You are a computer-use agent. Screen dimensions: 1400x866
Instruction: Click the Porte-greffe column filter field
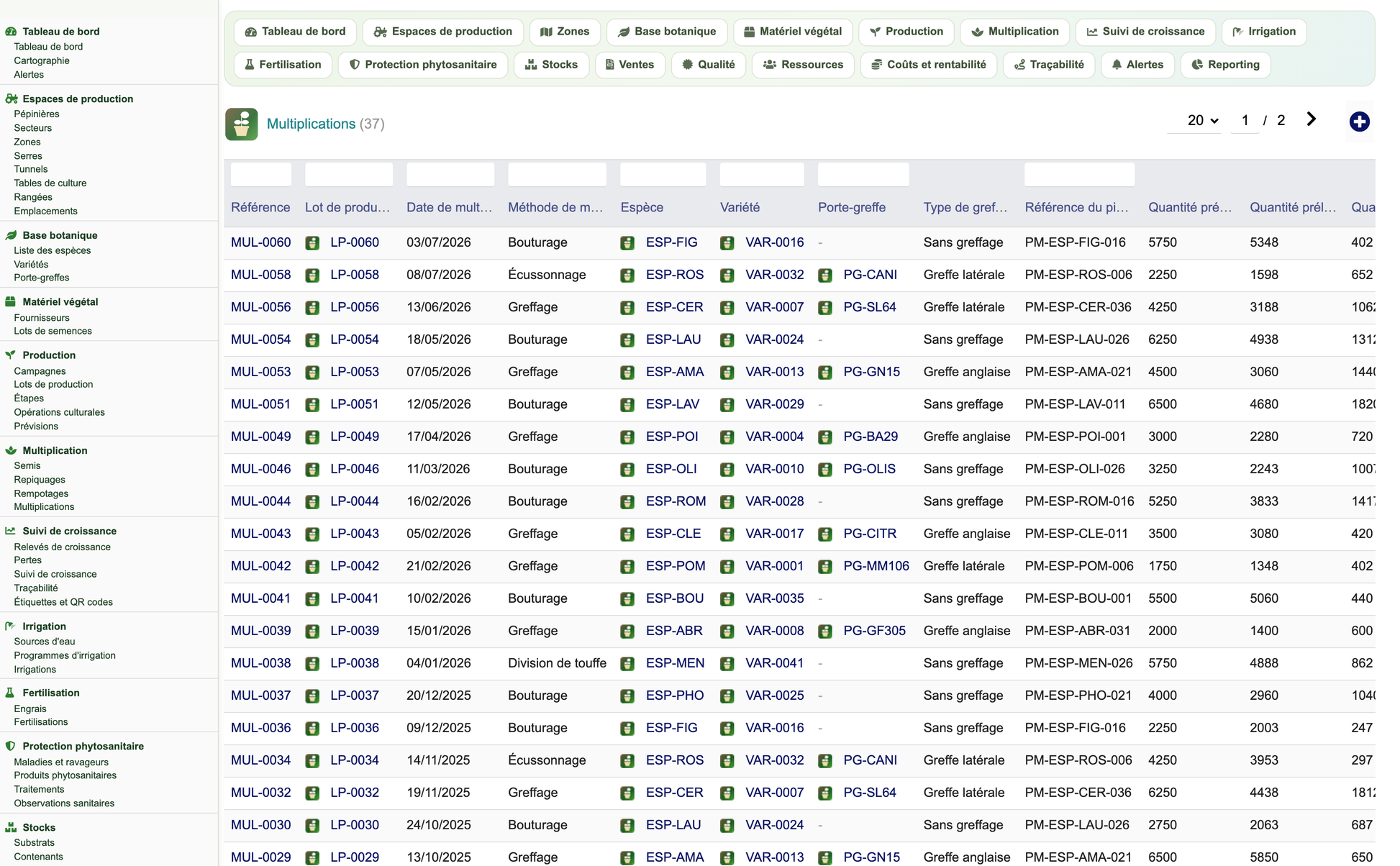[863, 174]
